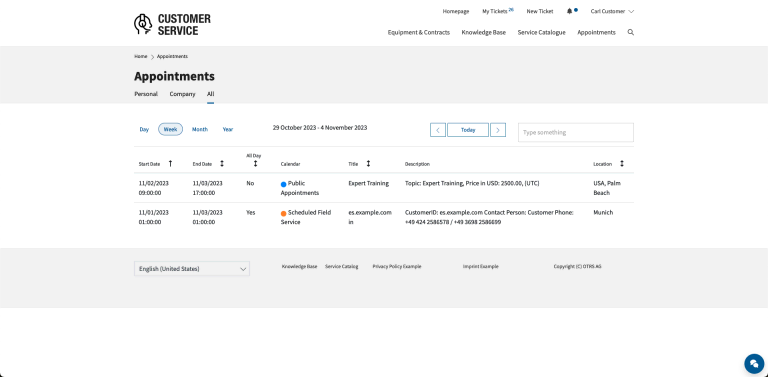The height and width of the screenshot is (377, 768).
Task: Sort by Start Date arrow
Action: (170, 164)
